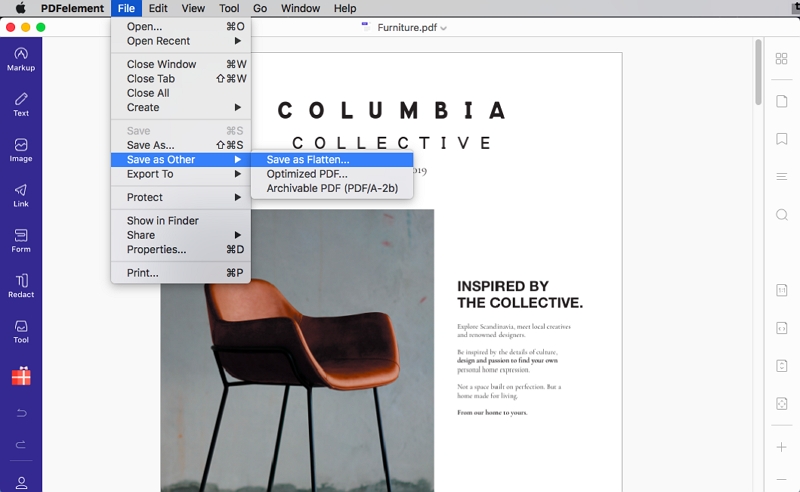Select Archivable PDF (PDF/A-2b)
Screen dimensions: 800x492
click(332, 188)
